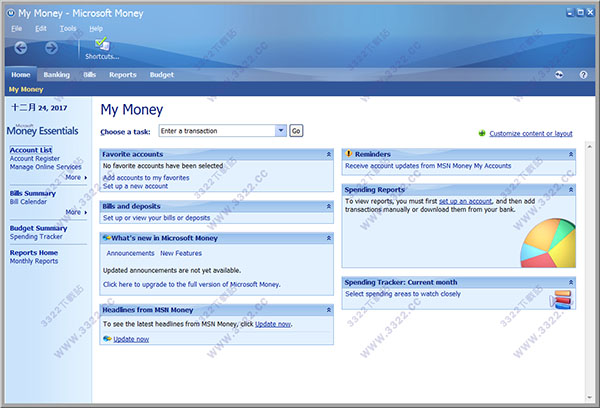600x408 pixels.
Task: Switch to the Budget tab
Action: (x=161, y=75)
